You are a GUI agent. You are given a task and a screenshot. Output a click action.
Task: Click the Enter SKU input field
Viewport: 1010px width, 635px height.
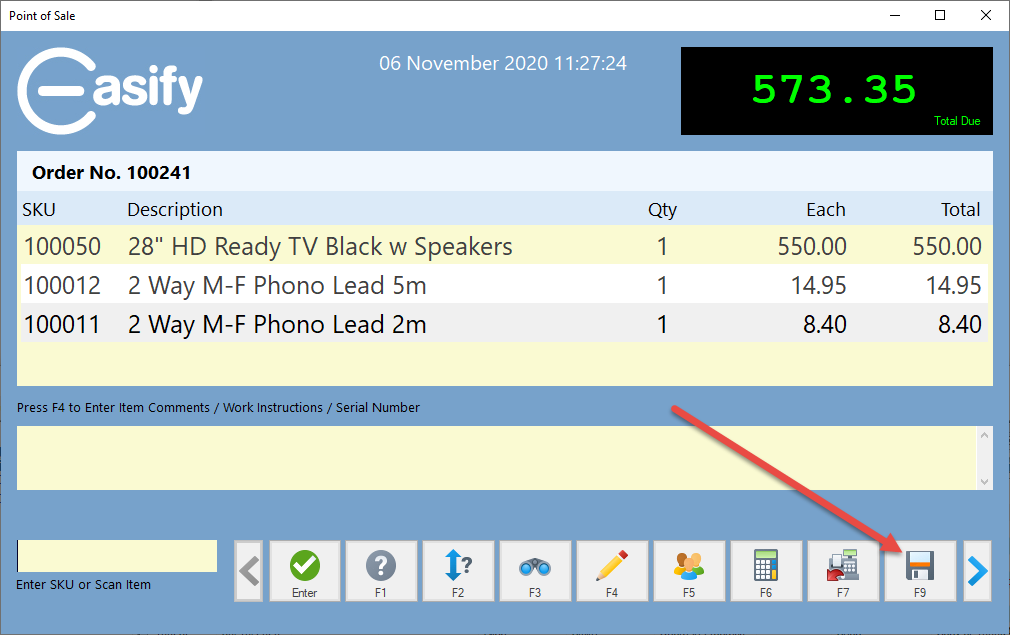click(x=117, y=556)
